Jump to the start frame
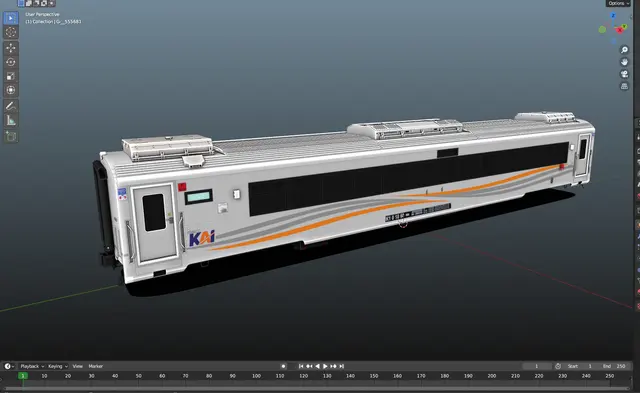Image resolution: width=640 pixels, height=393 pixels. click(301, 366)
